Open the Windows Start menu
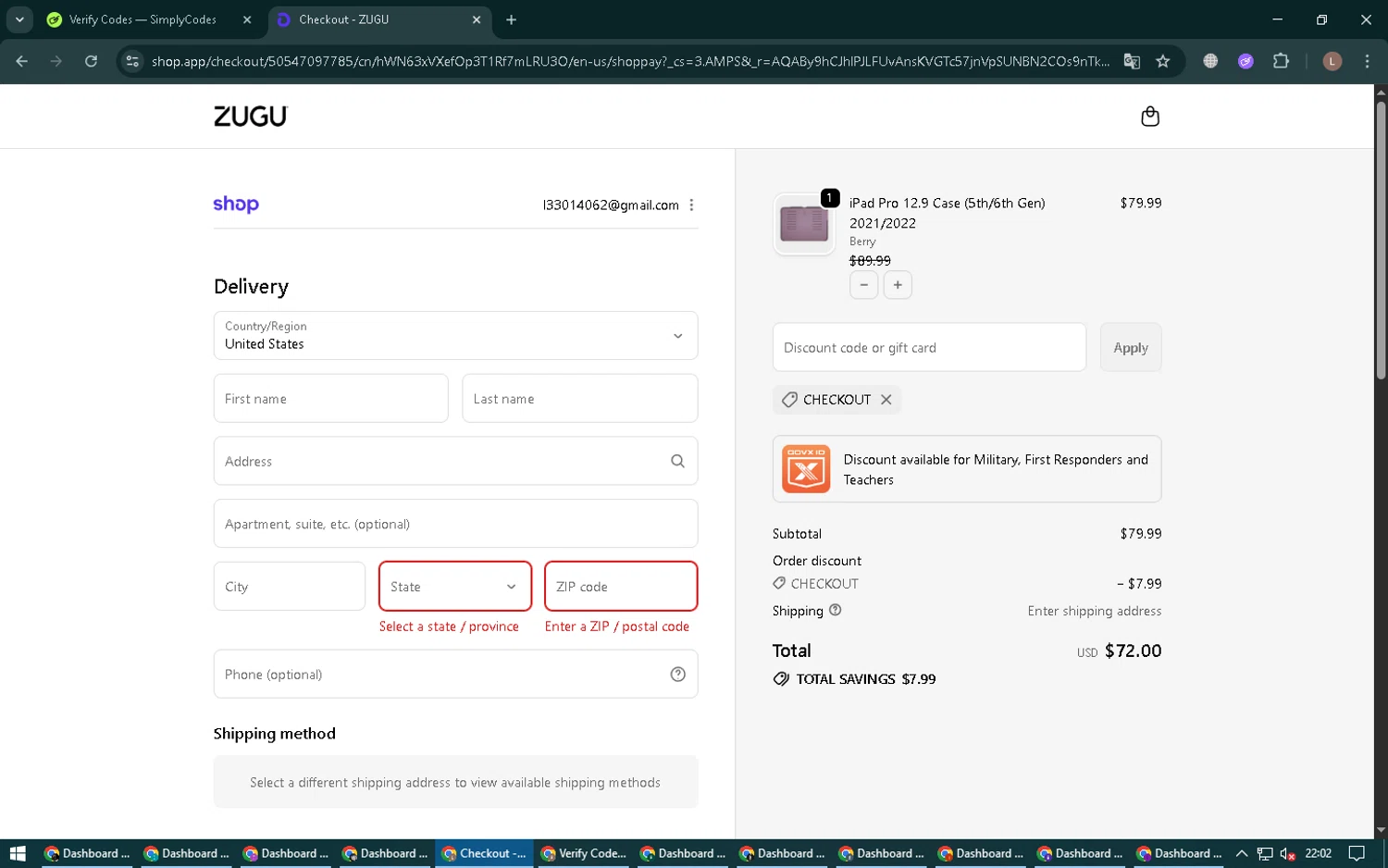Image resolution: width=1388 pixels, height=868 pixels. 18,853
